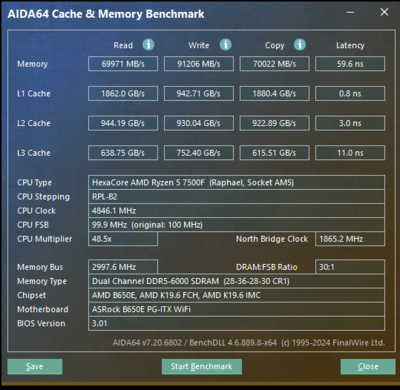The image size is (400, 390).
Task: Click the Motherboard ASRock B650E PG-ITX field
Action: tap(236, 309)
